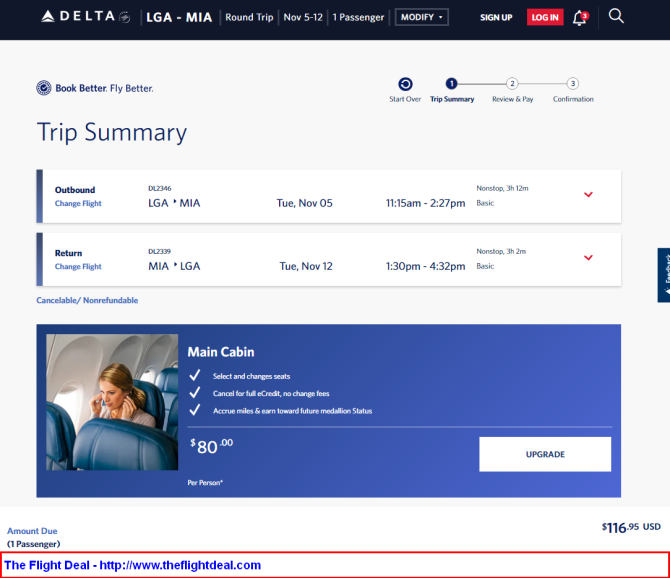
Task: Click the 11:15am - 2:27pm time
Action: [x=426, y=203]
